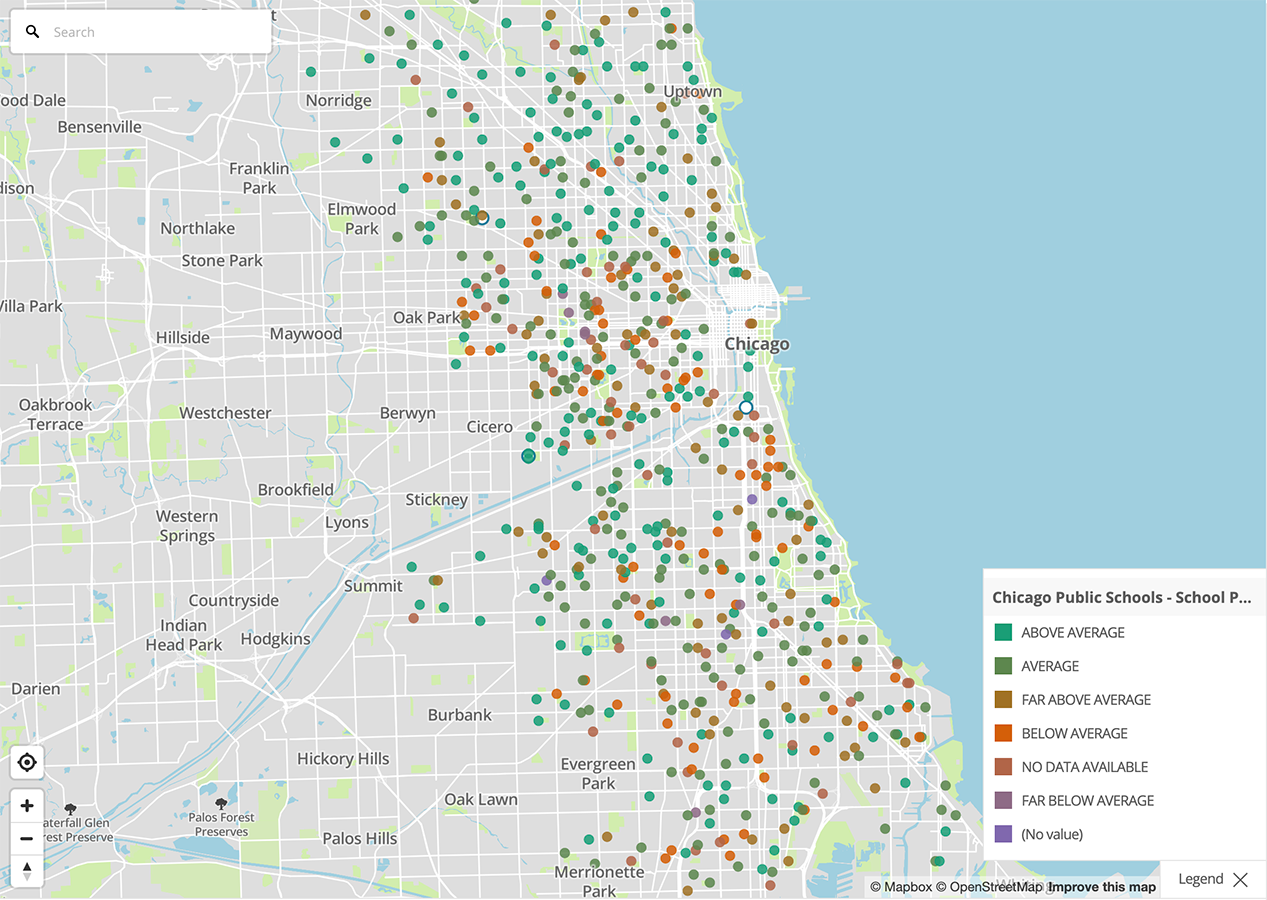Zoom in with the plus button
The image size is (1267, 900).
point(27,805)
